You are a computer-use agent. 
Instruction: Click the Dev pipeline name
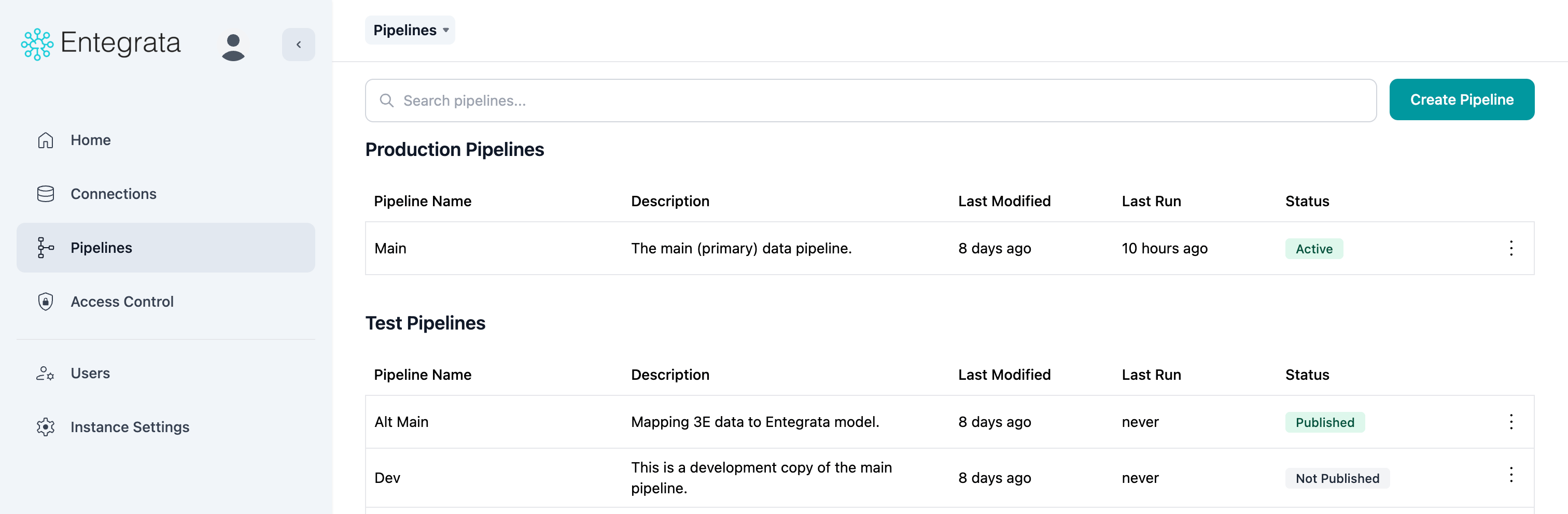pos(387,478)
